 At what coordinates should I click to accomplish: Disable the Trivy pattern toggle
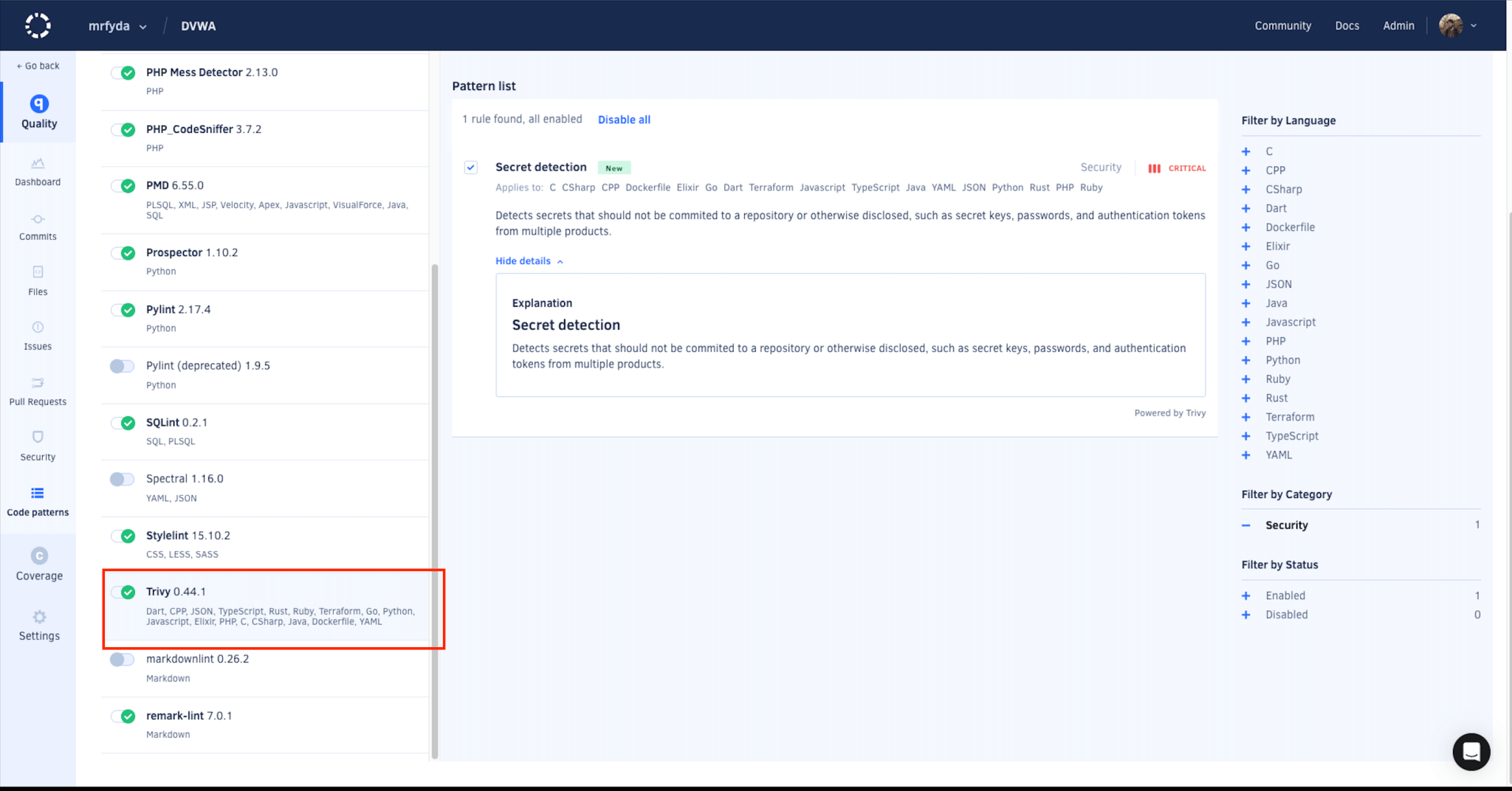click(123, 593)
